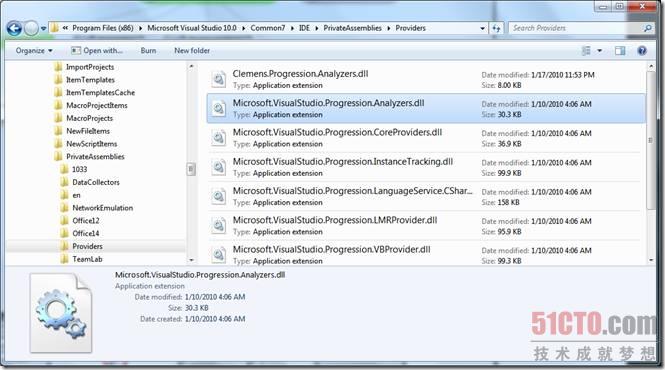Click Burn in the toolbar
Viewport: 665px width, 370px height.
[148, 50]
